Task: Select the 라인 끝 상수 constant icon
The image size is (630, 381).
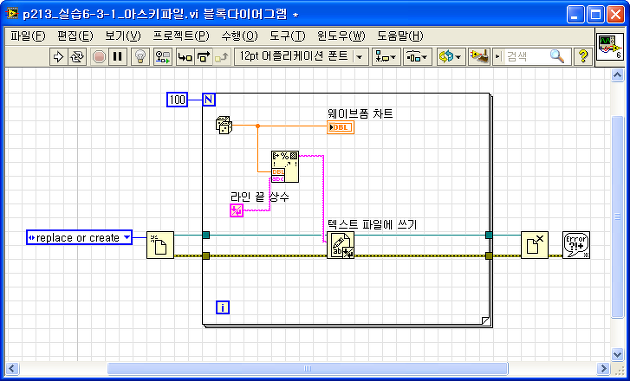Action: click(237, 211)
